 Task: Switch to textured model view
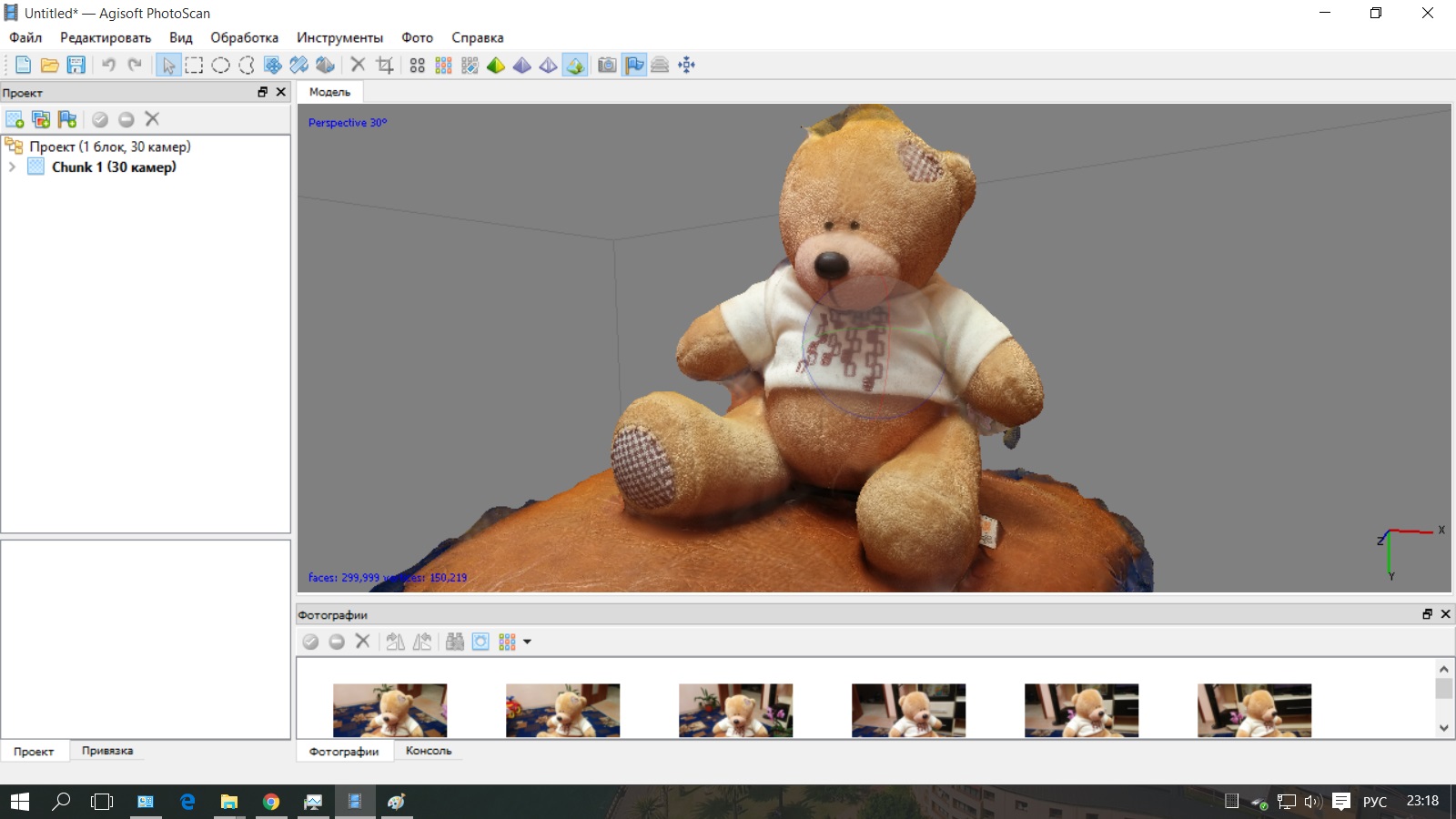[574, 65]
